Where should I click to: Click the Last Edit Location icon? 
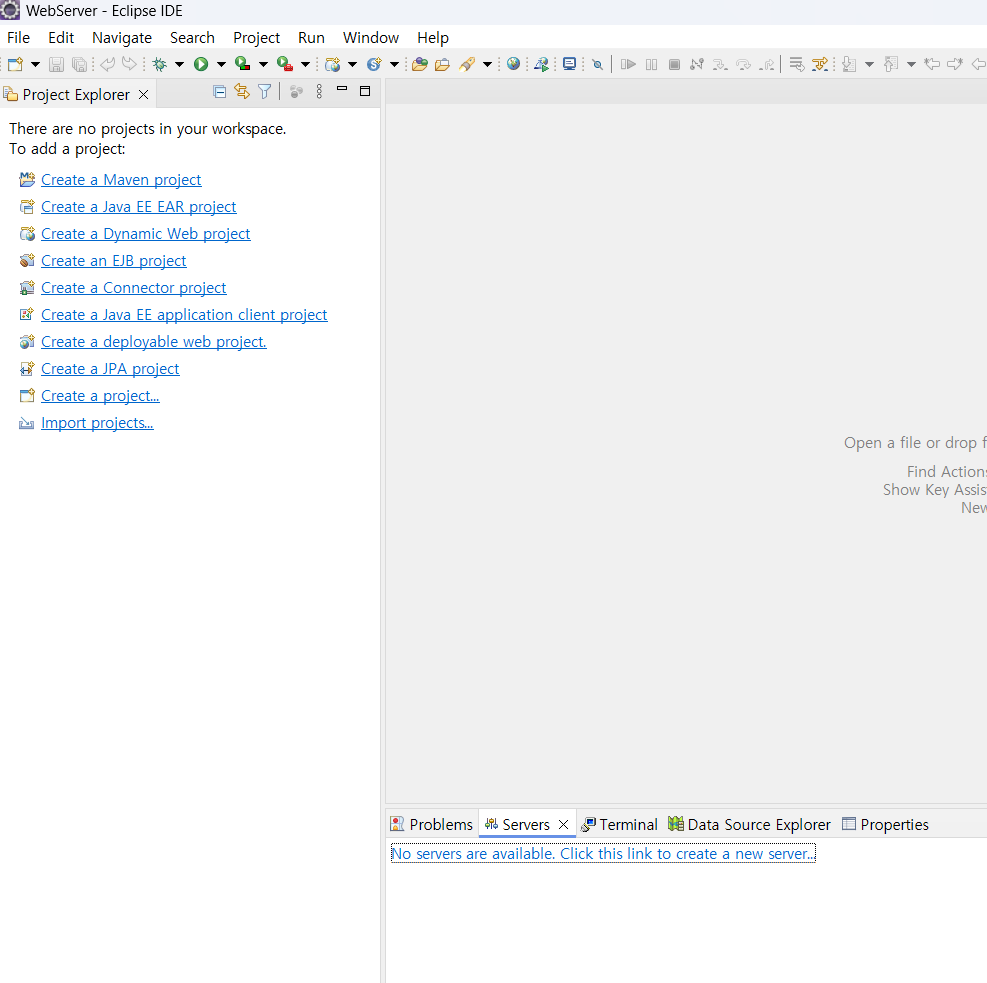(x=932, y=64)
